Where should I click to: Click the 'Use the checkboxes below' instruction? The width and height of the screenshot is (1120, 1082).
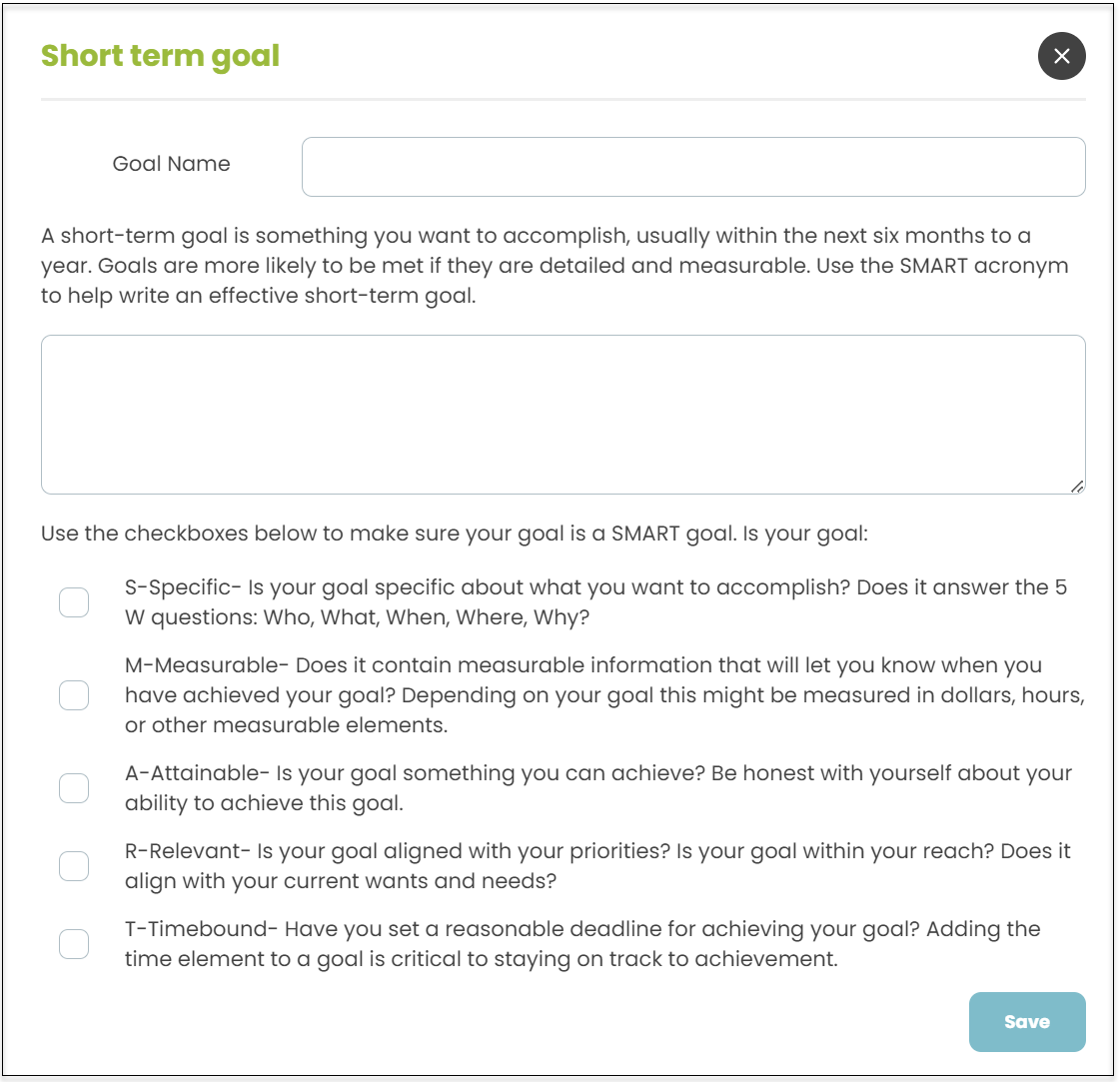455,534
